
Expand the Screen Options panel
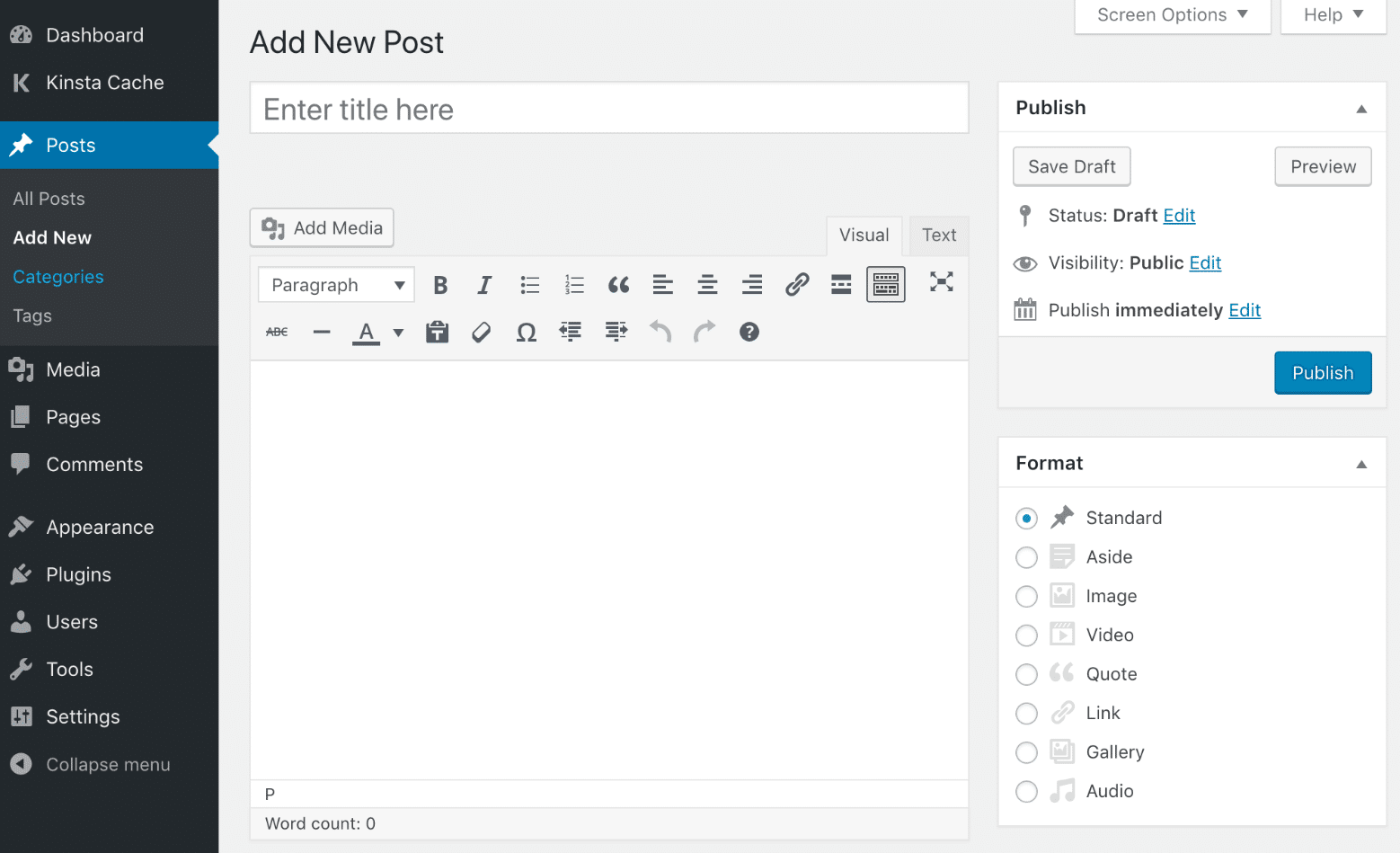pos(1172,15)
